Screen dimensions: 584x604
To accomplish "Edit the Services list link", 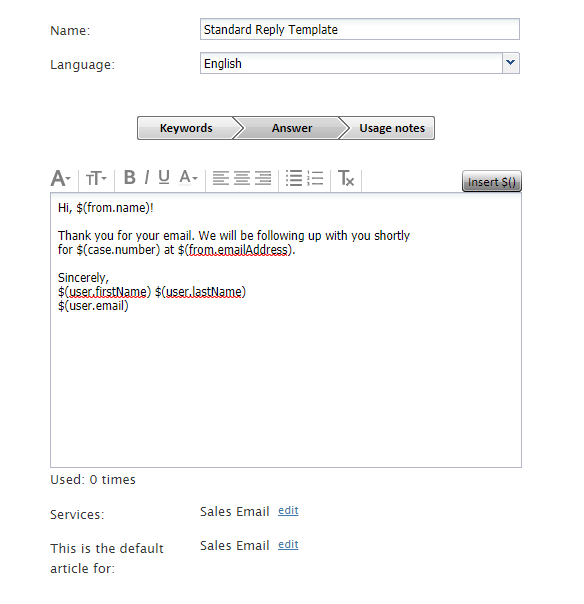I will (288, 510).
